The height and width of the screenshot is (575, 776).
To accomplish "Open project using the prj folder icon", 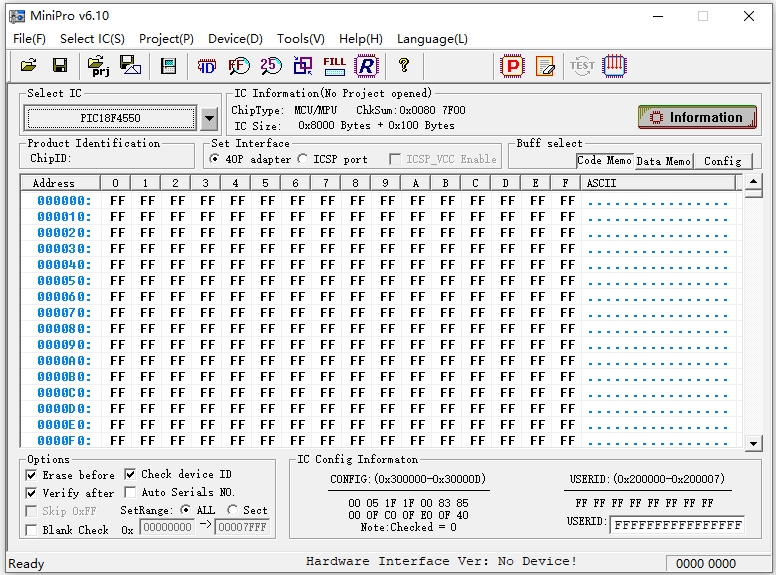I will [98, 66].
